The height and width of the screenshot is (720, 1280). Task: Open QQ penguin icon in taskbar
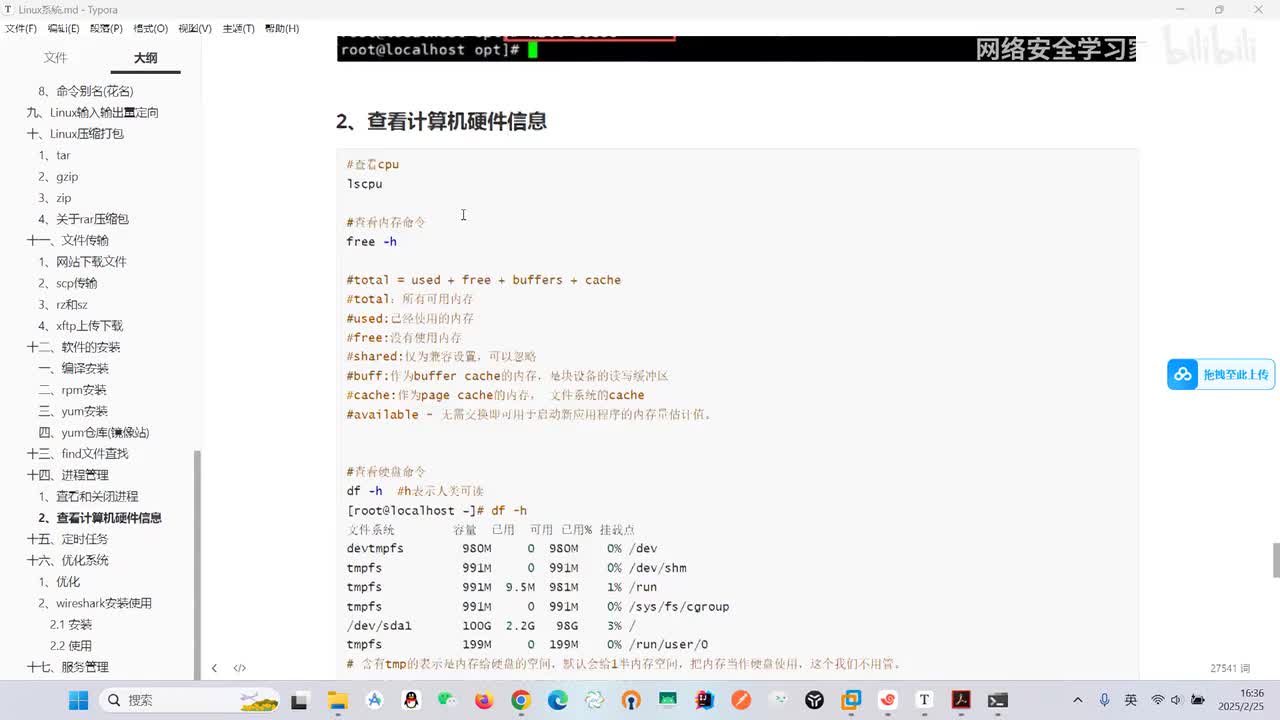(411, 700)
